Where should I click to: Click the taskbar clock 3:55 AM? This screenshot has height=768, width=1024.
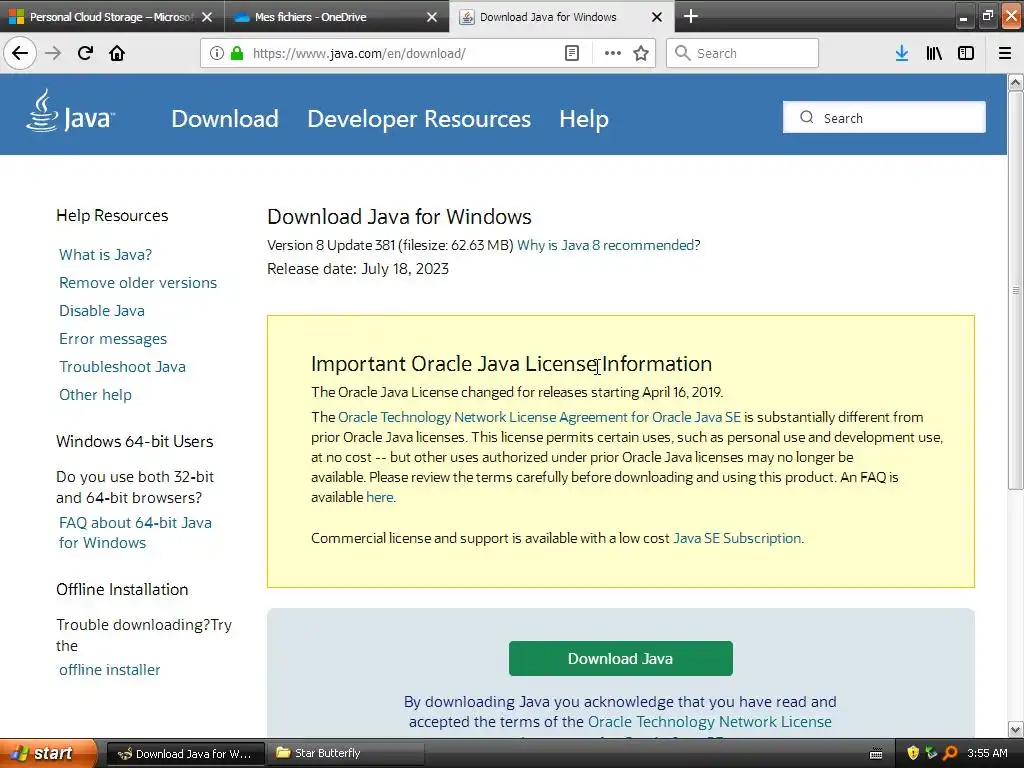pos(987,753)
